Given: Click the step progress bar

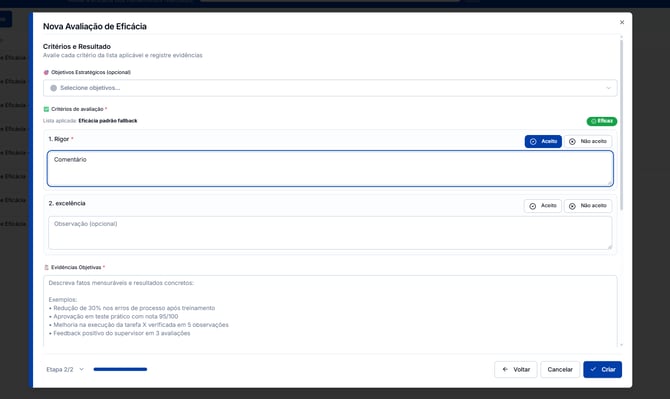Looking at the screenshot, I should point(120,369).
